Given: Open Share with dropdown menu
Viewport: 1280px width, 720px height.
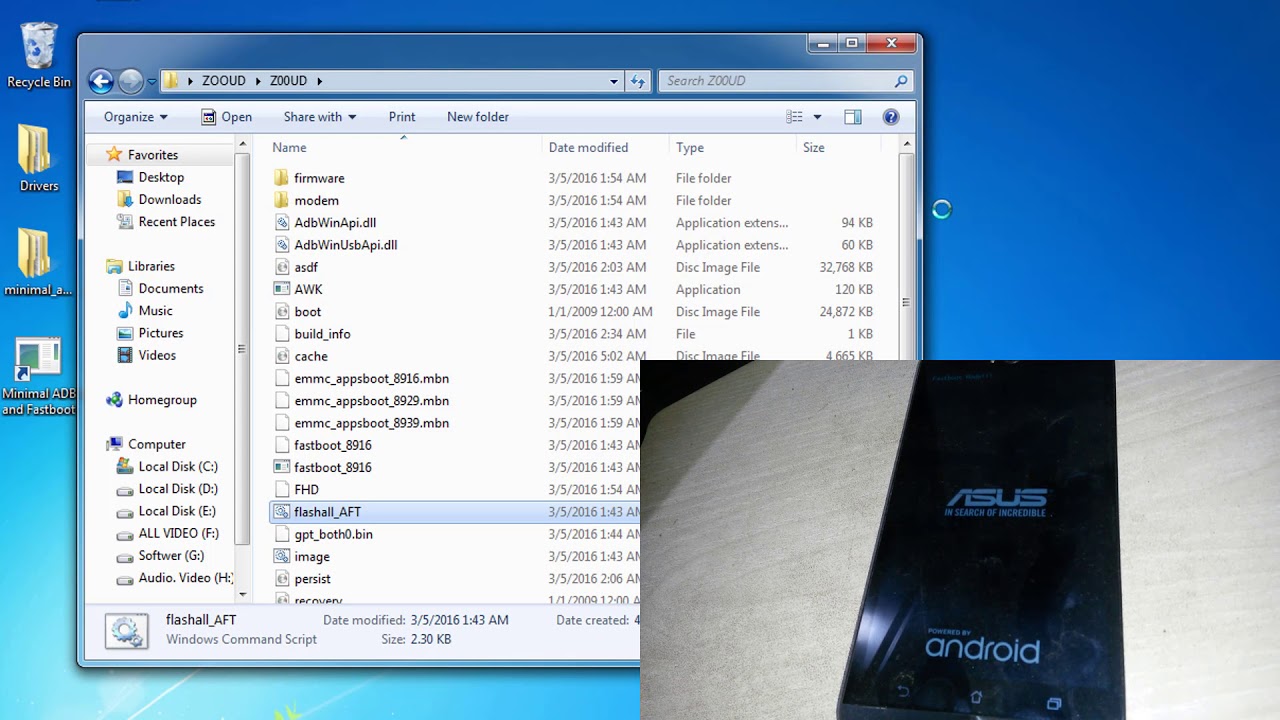Looking at the screenshot, I should [x=320, y=117].
